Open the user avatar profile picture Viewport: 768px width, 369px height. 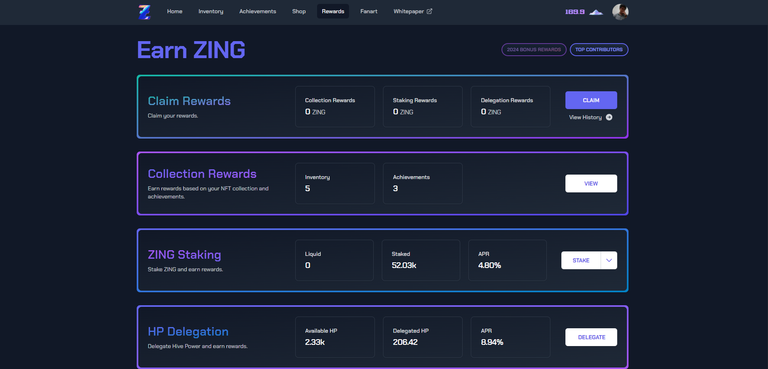click(x=620, y=12)
